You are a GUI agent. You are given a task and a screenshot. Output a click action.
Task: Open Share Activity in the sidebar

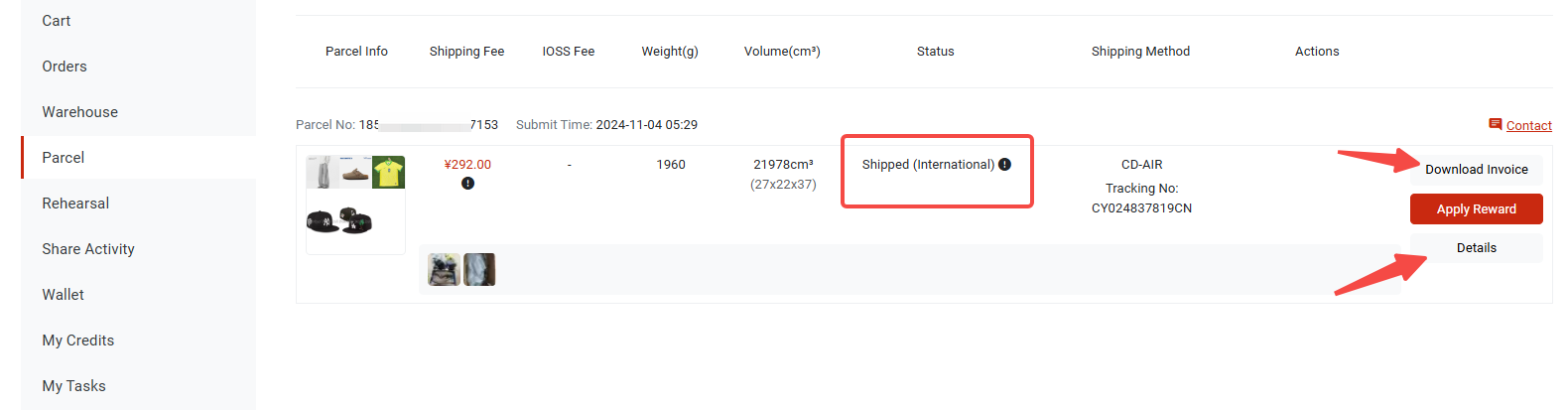point(88,249)
